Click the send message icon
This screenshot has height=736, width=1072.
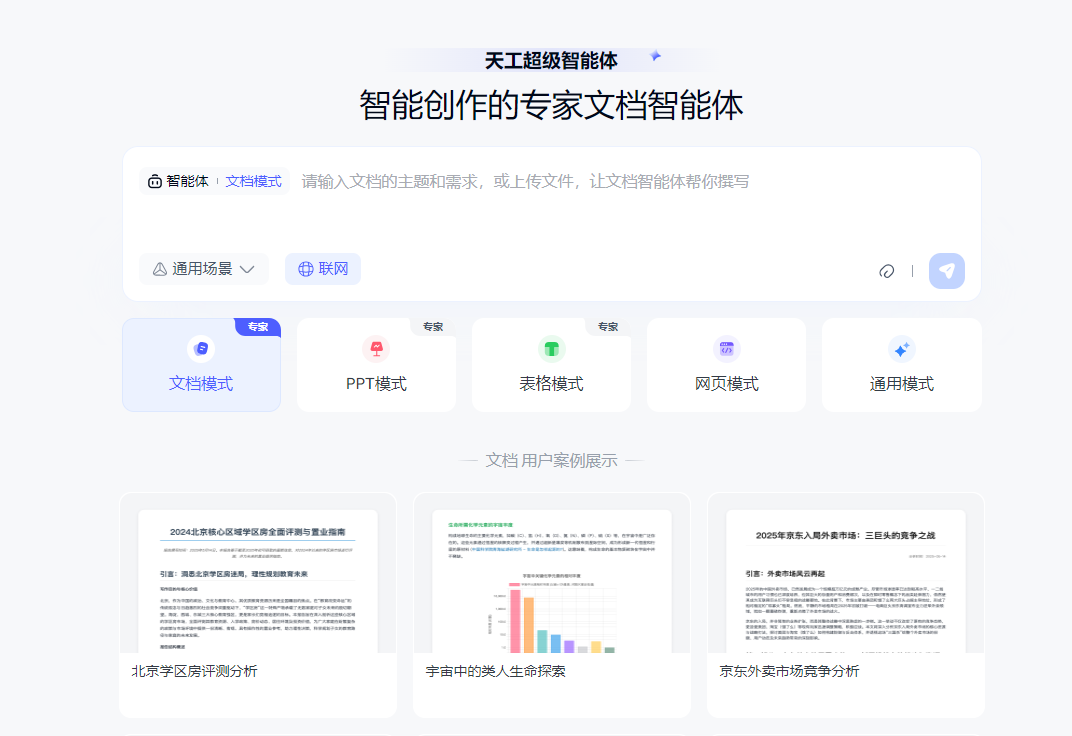pyautogui.click(x=946, y=270)
